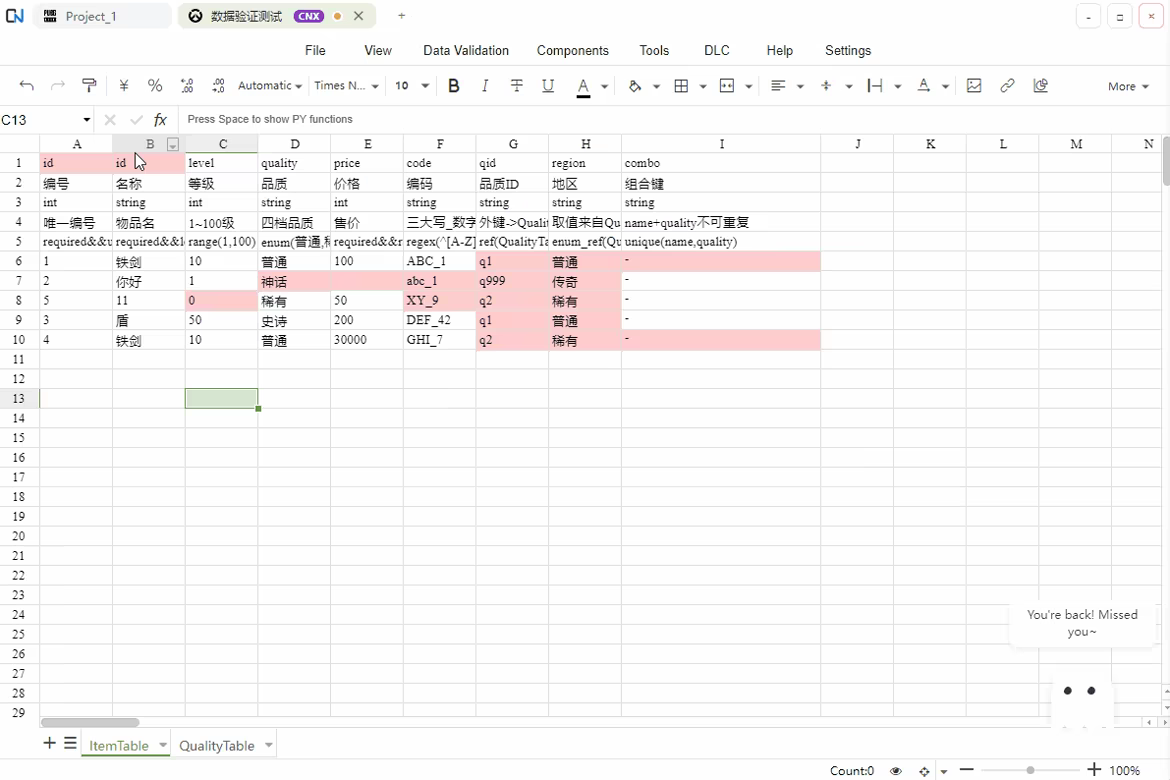Image resolution: width=1170 pixels, height=780 pixels.
Task: Open a new tab with plus button
Action: click(401, 16)
